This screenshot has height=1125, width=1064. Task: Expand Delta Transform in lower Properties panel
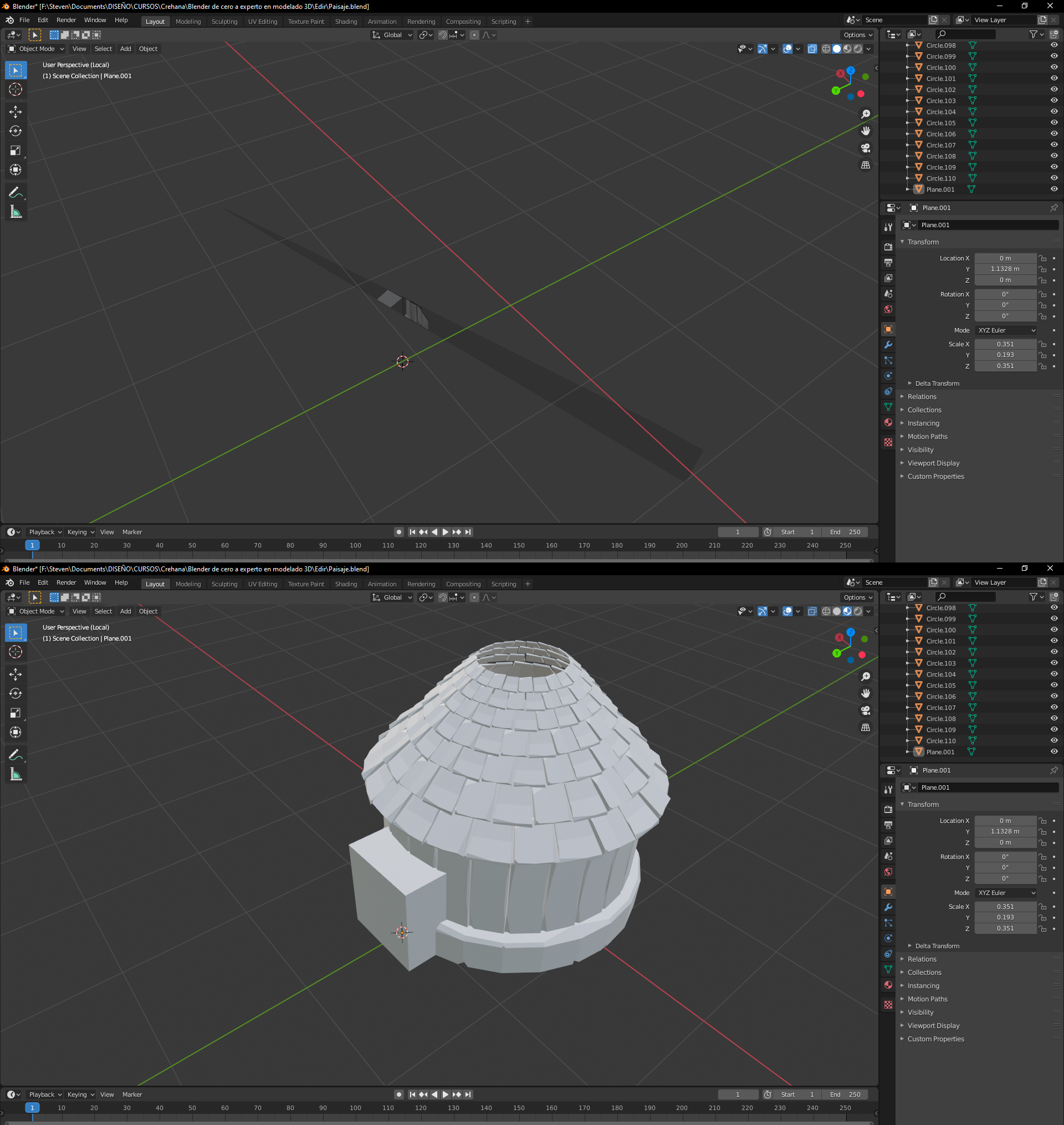937,946
